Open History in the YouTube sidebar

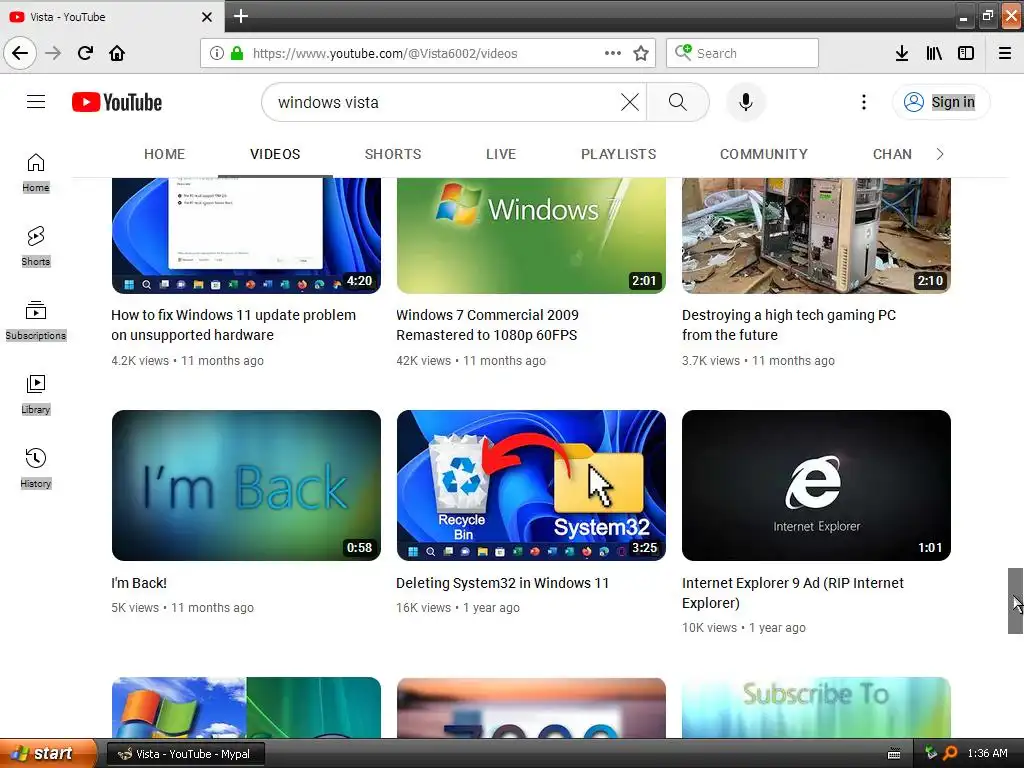pos(36,468)
